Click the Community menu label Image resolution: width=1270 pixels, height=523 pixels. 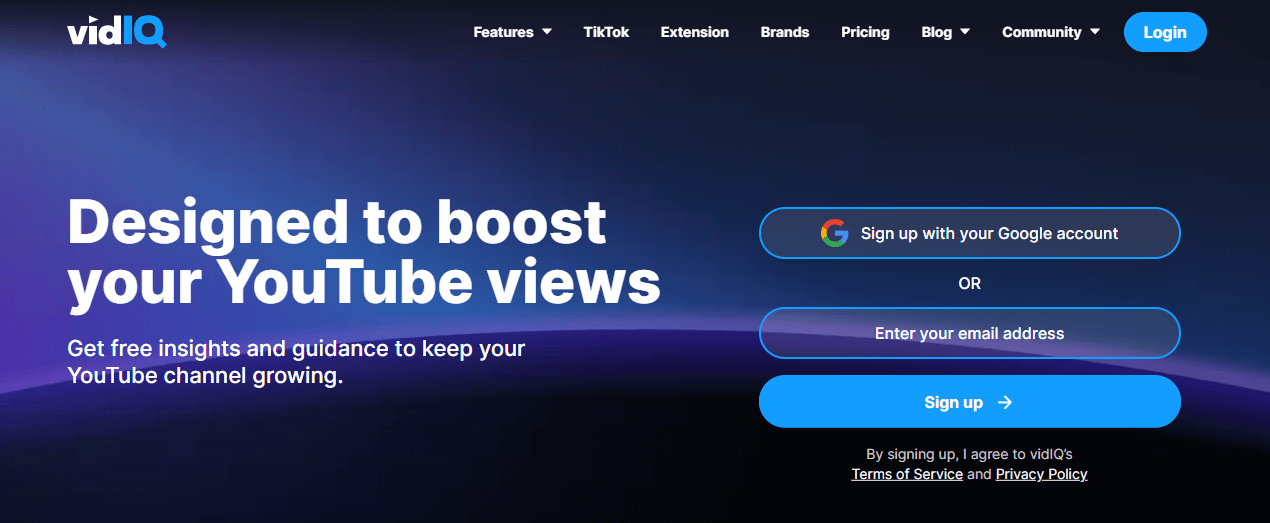pos(1042,32)
